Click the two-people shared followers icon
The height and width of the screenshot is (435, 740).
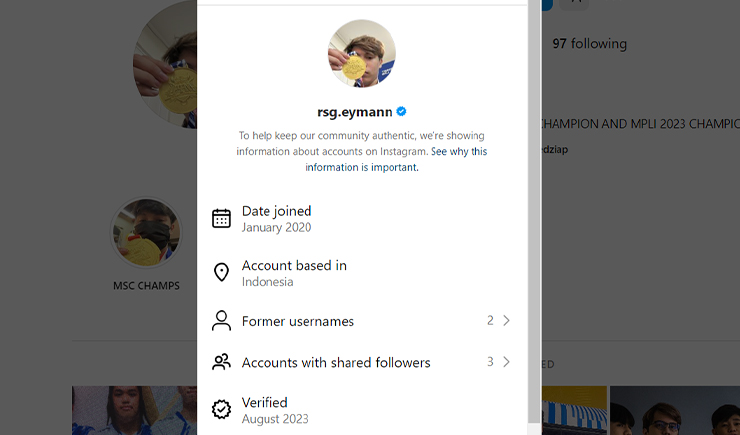pos(221,362)
